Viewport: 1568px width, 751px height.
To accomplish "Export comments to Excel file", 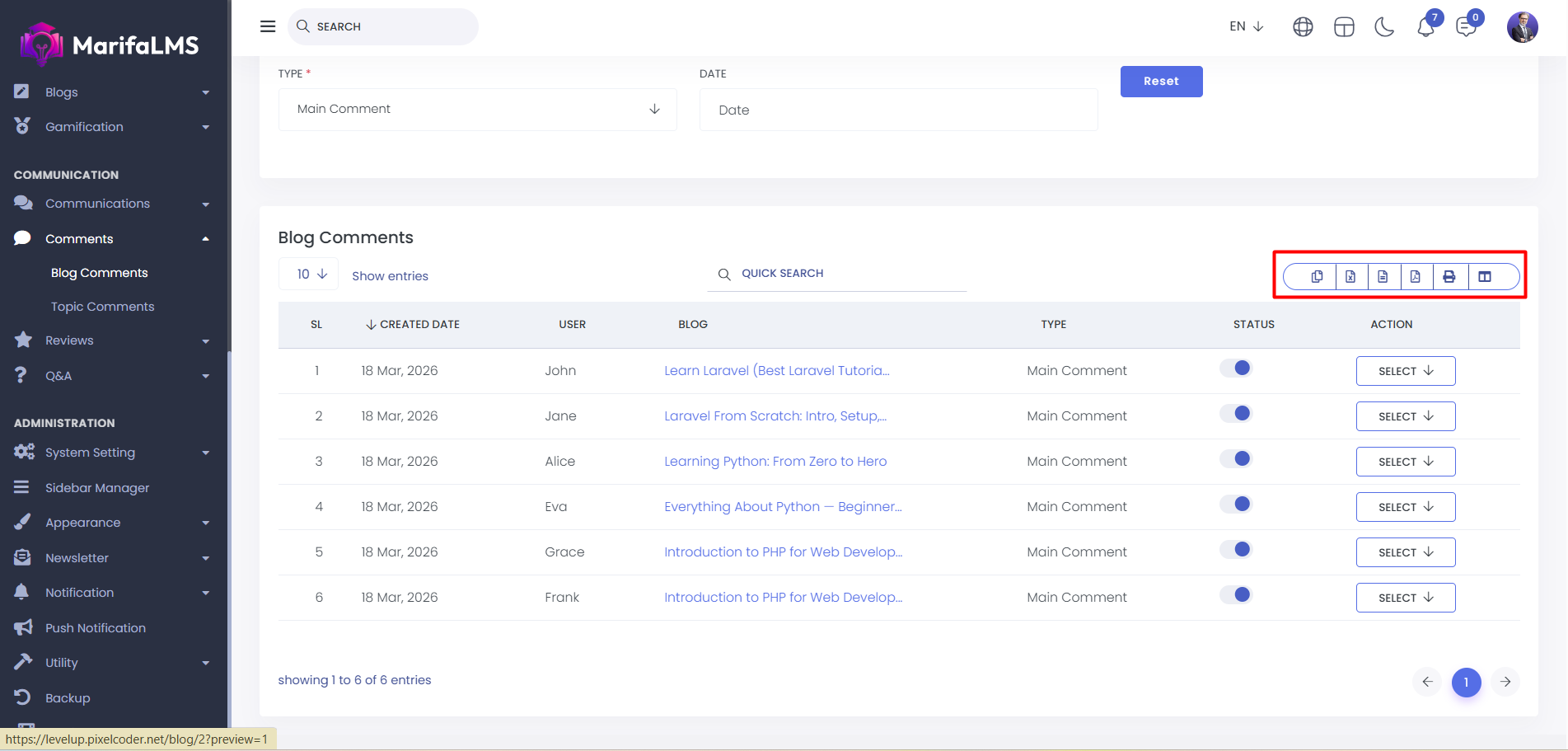I will 1350,277.
